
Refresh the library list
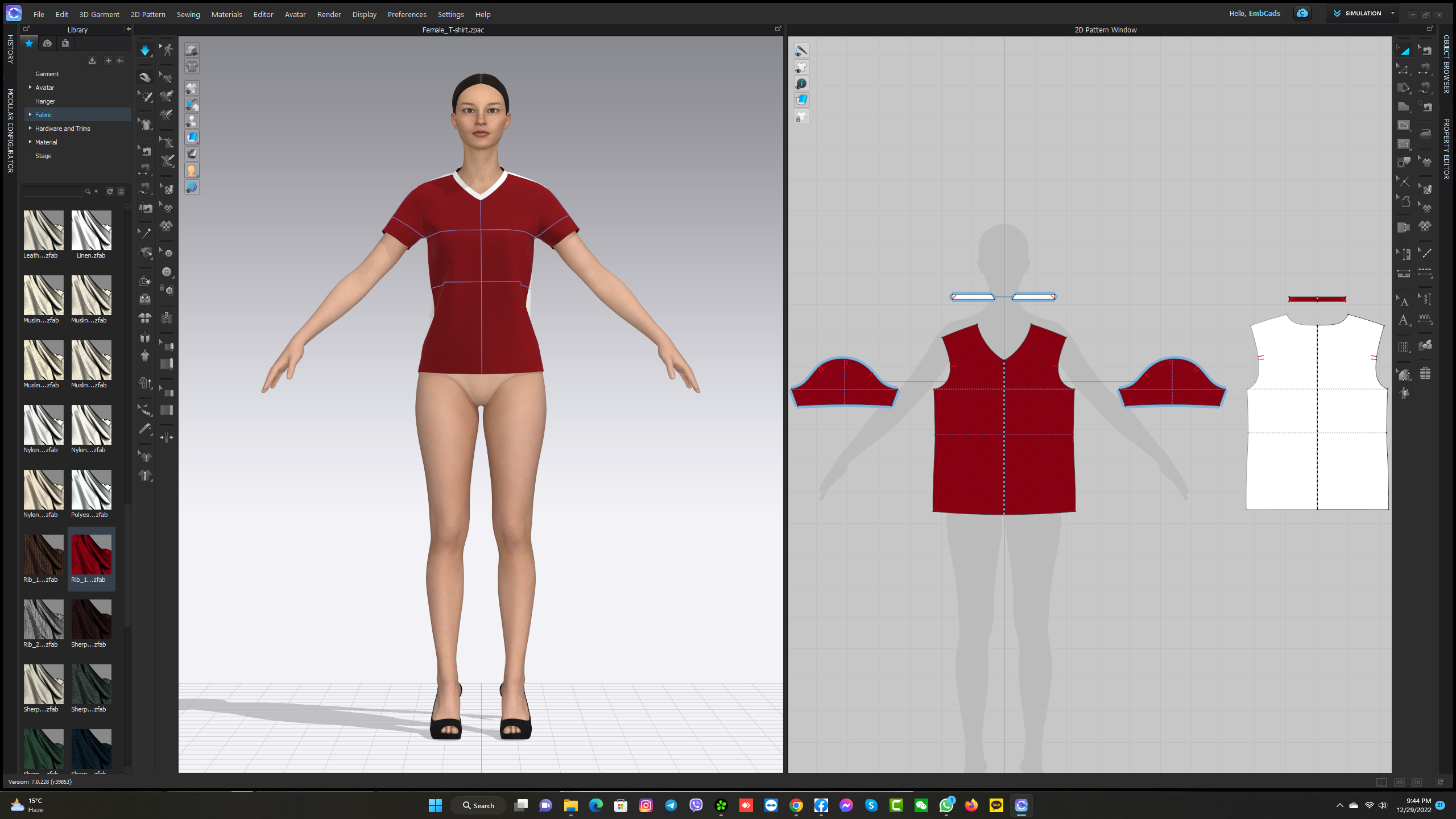[x=110, y=192]
